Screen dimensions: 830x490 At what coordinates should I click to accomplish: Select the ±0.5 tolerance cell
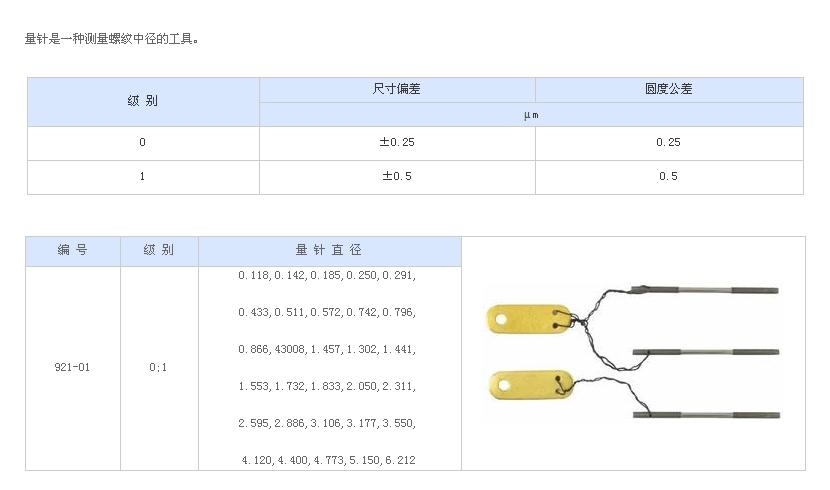pyautogui.click(x=397, y=177)
